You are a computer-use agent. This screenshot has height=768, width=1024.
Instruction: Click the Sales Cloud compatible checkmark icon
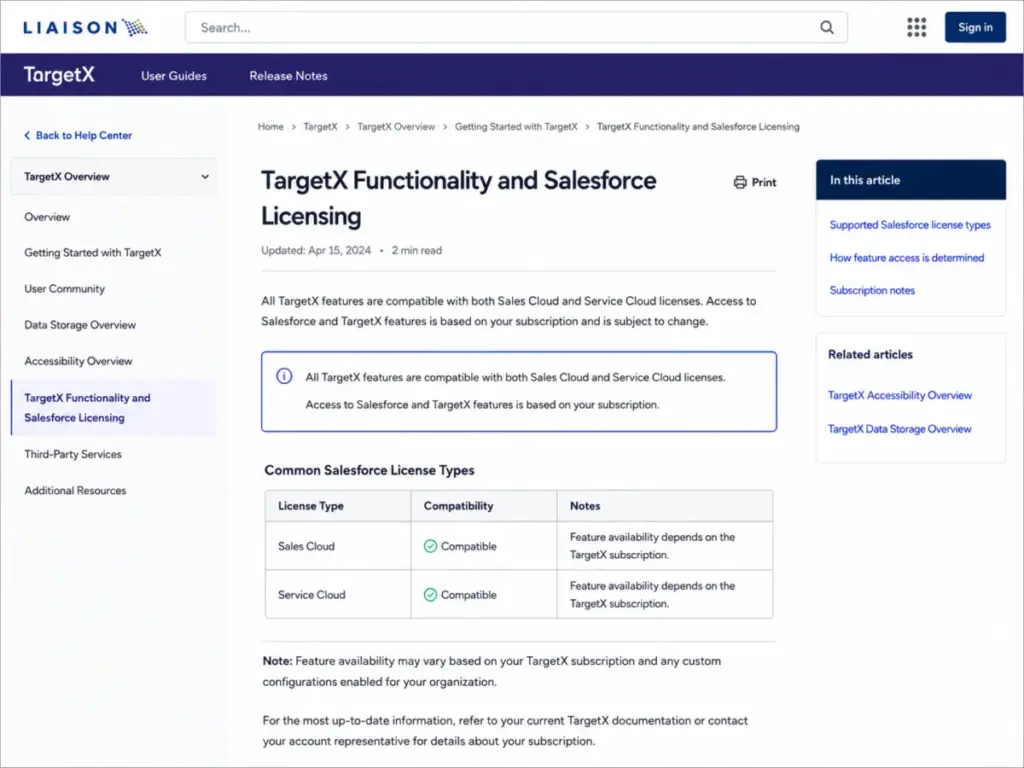(x=430, y=546)
